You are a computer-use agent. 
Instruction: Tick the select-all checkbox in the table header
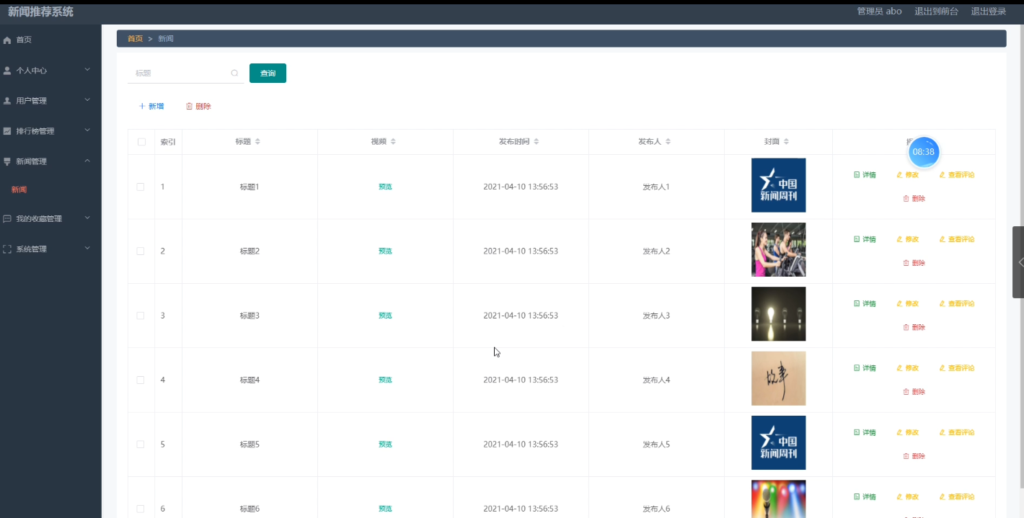[142, 142]
